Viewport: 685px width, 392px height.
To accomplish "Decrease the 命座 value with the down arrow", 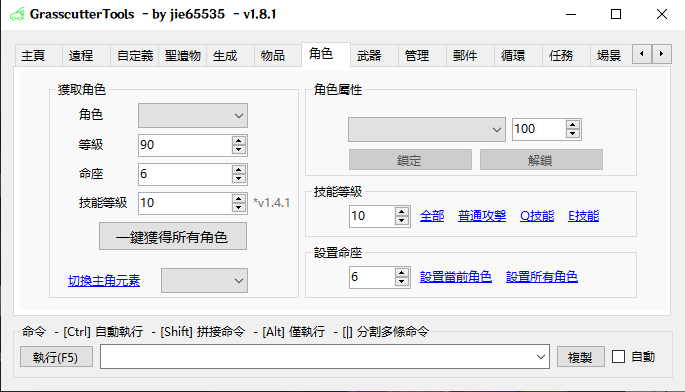I will [239, 179].
